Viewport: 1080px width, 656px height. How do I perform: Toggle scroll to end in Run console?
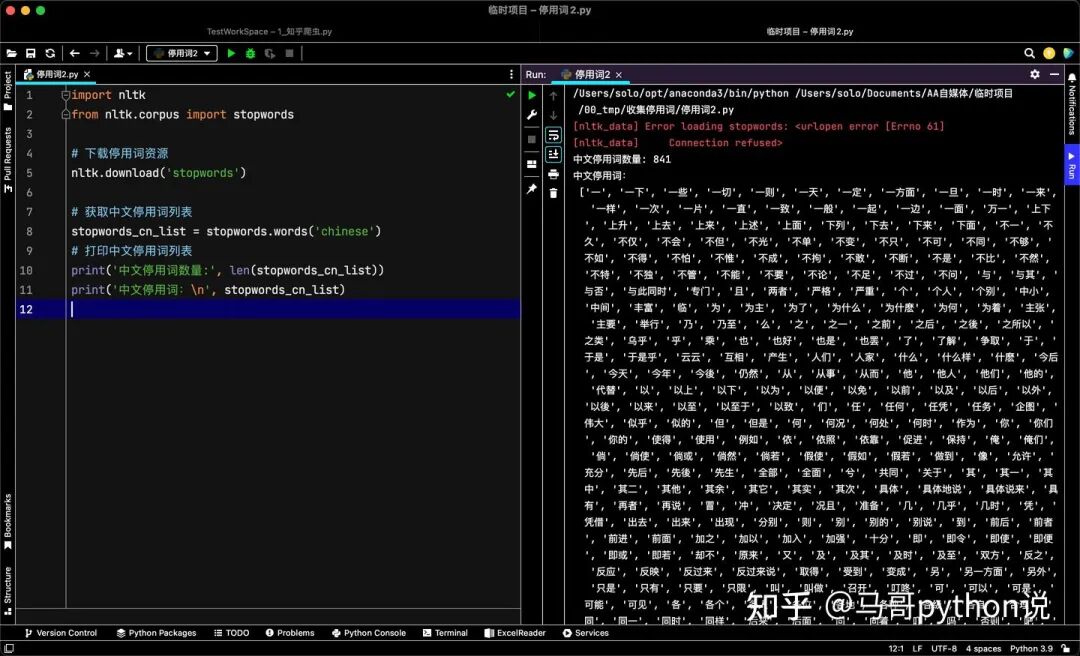coord(553,154)
